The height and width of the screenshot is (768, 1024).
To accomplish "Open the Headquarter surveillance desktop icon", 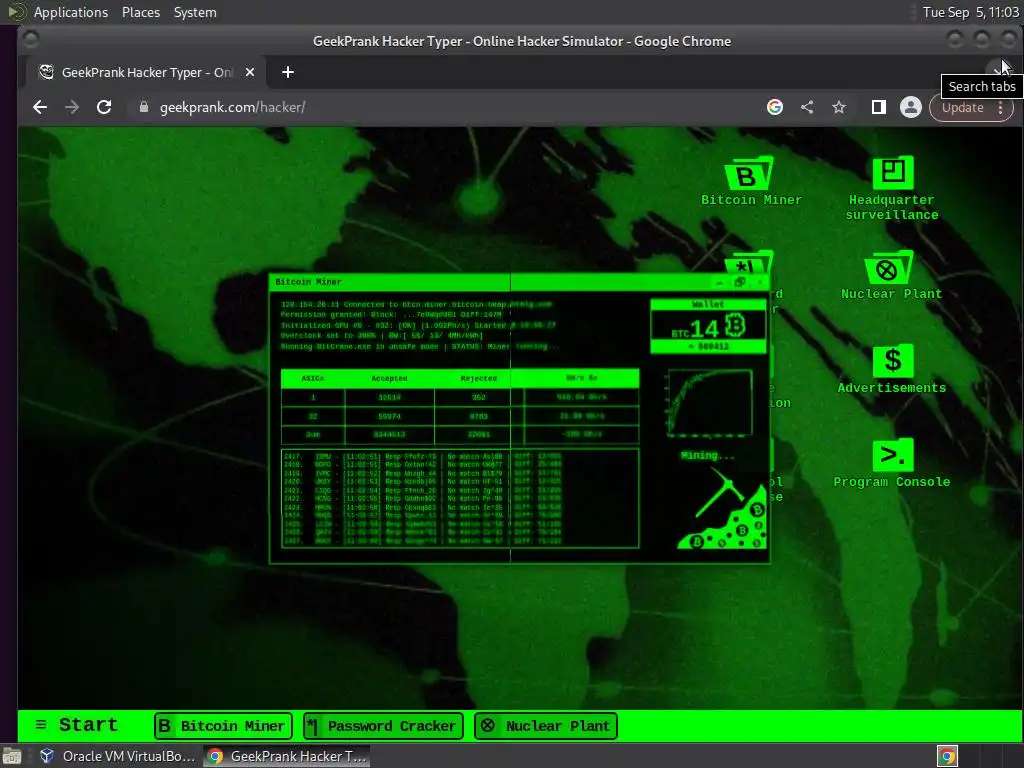I will tap(892, 189).
